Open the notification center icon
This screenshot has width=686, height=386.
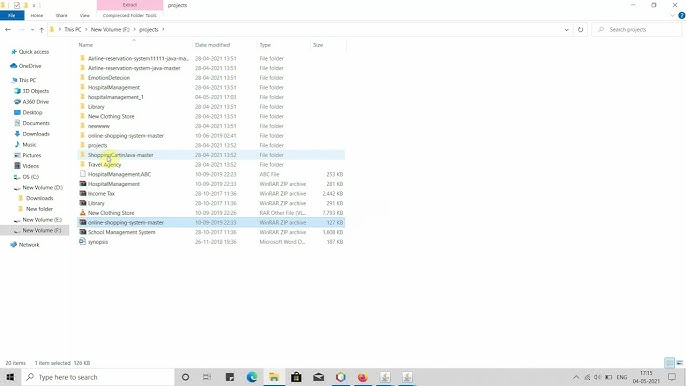(672, 377)
